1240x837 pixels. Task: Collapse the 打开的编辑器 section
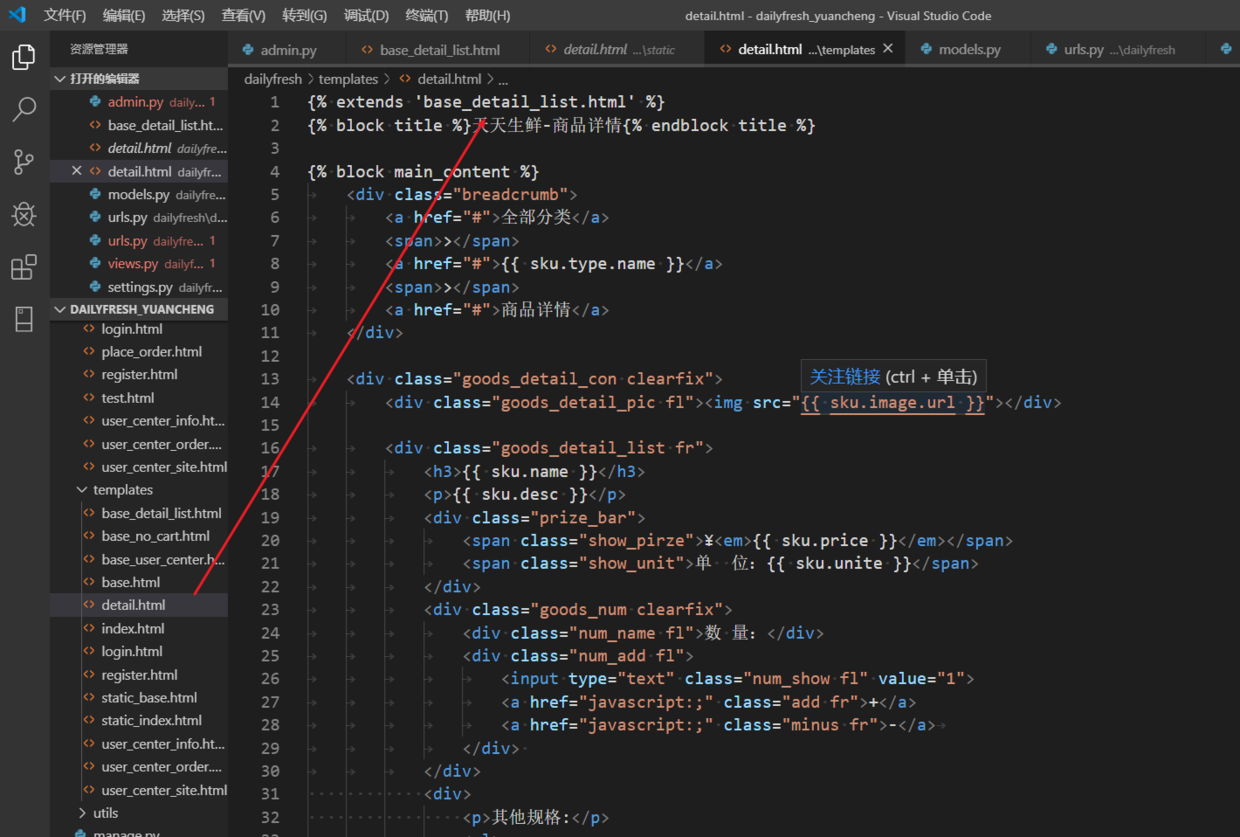139,78
